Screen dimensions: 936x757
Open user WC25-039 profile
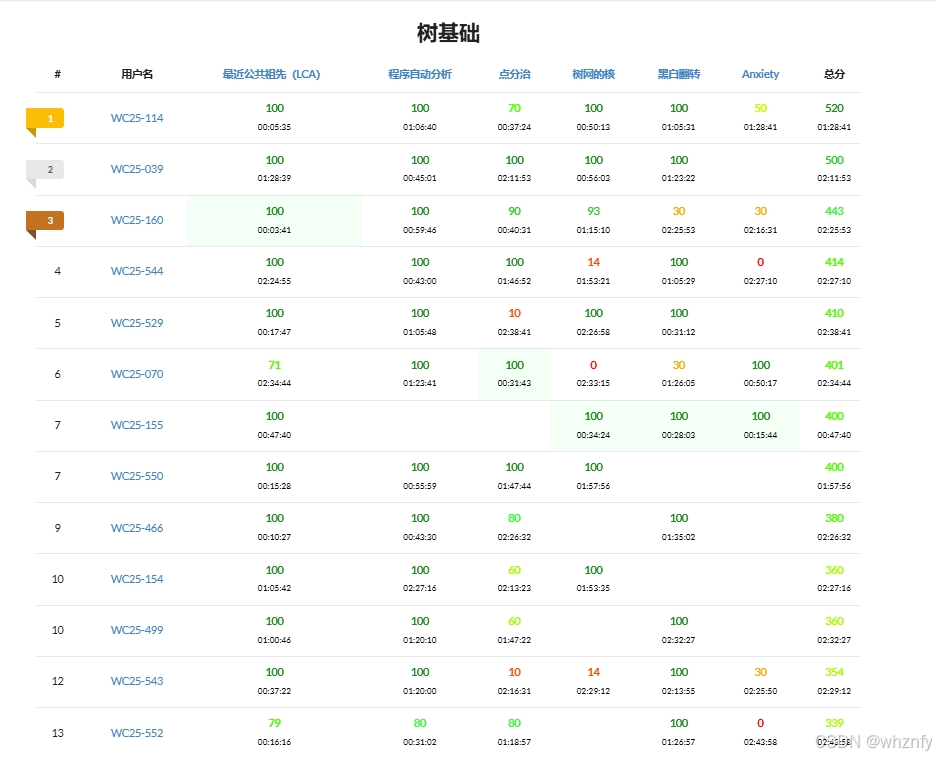pos(137,169)
